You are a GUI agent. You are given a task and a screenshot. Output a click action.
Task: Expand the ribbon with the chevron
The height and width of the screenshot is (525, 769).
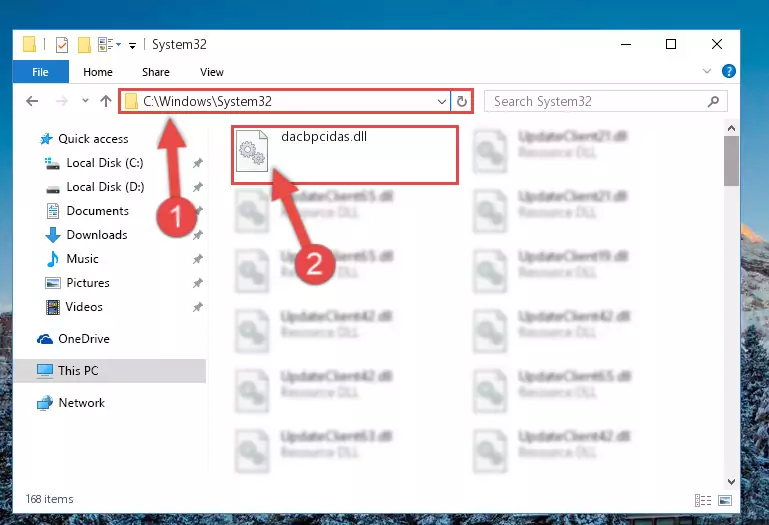click(x=707, y=71)
